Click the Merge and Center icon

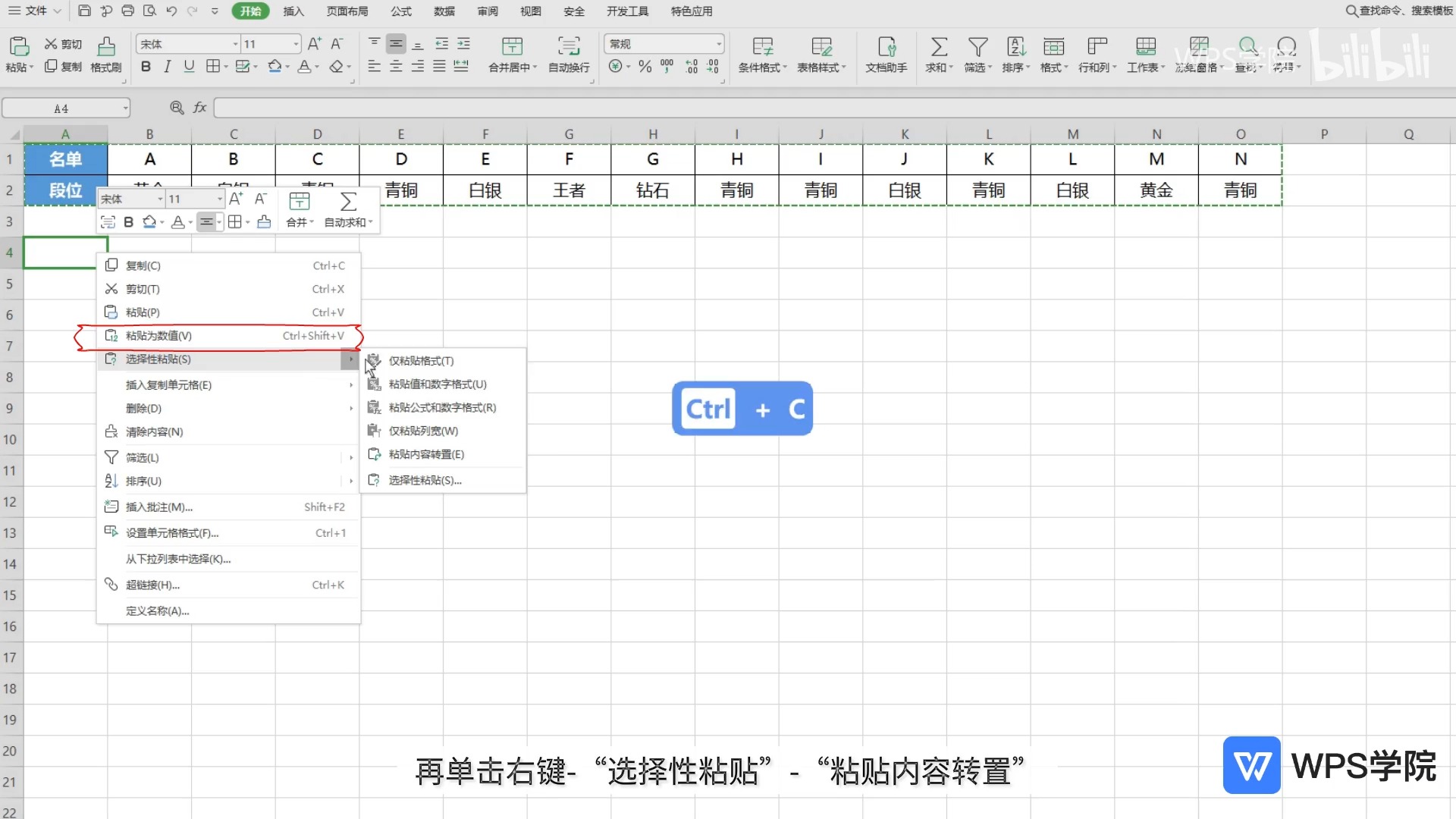point(512,47)
